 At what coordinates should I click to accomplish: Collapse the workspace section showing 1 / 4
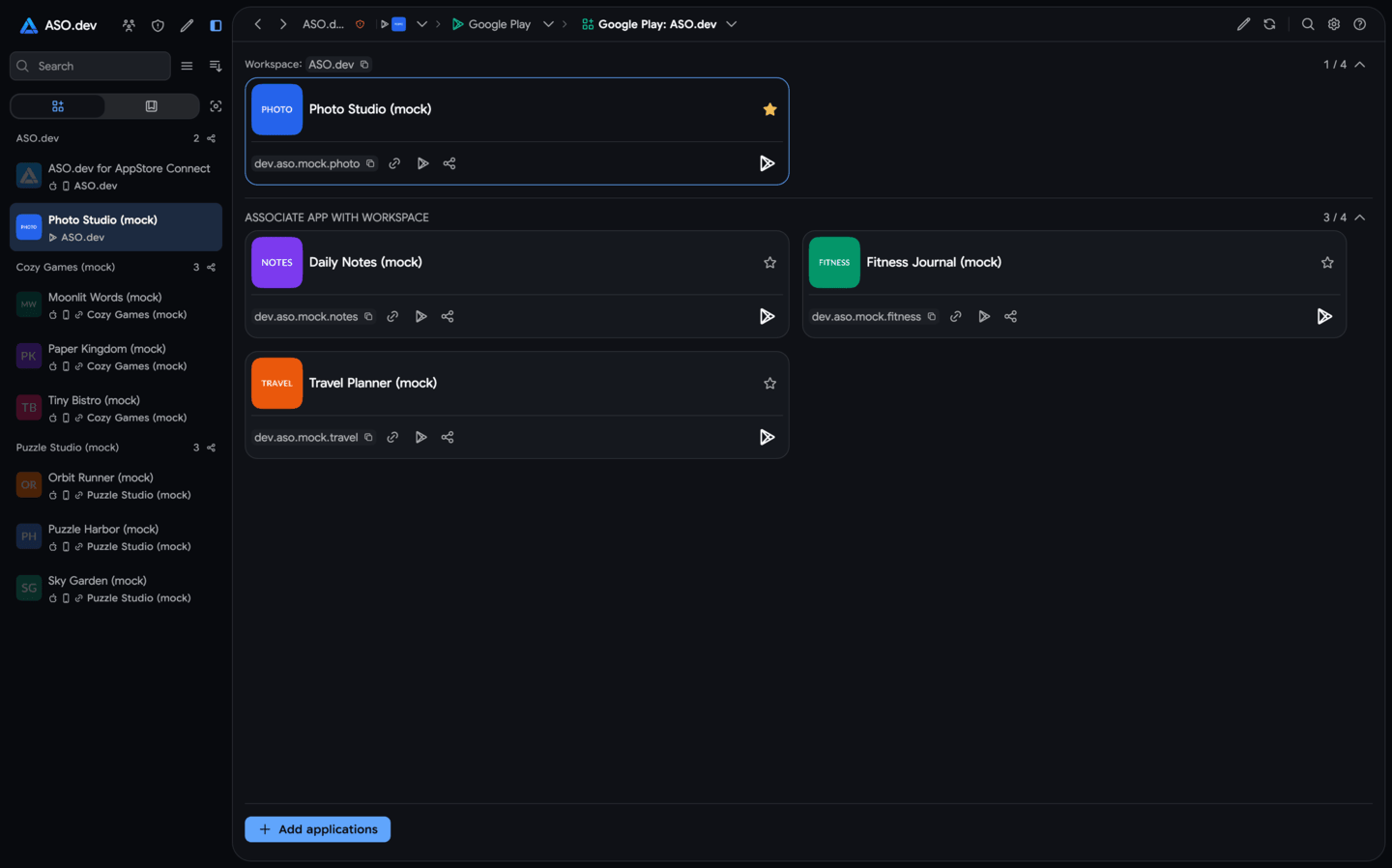click(1360, 65)
